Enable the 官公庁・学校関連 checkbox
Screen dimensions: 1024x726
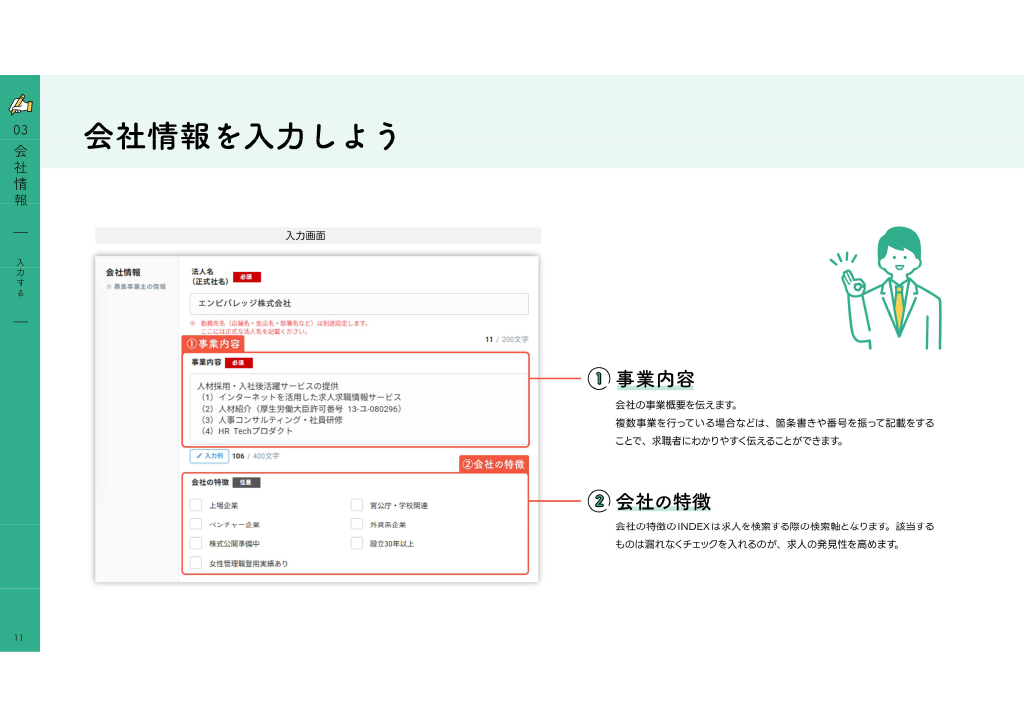pyautogui.click(x=357, y=505)
